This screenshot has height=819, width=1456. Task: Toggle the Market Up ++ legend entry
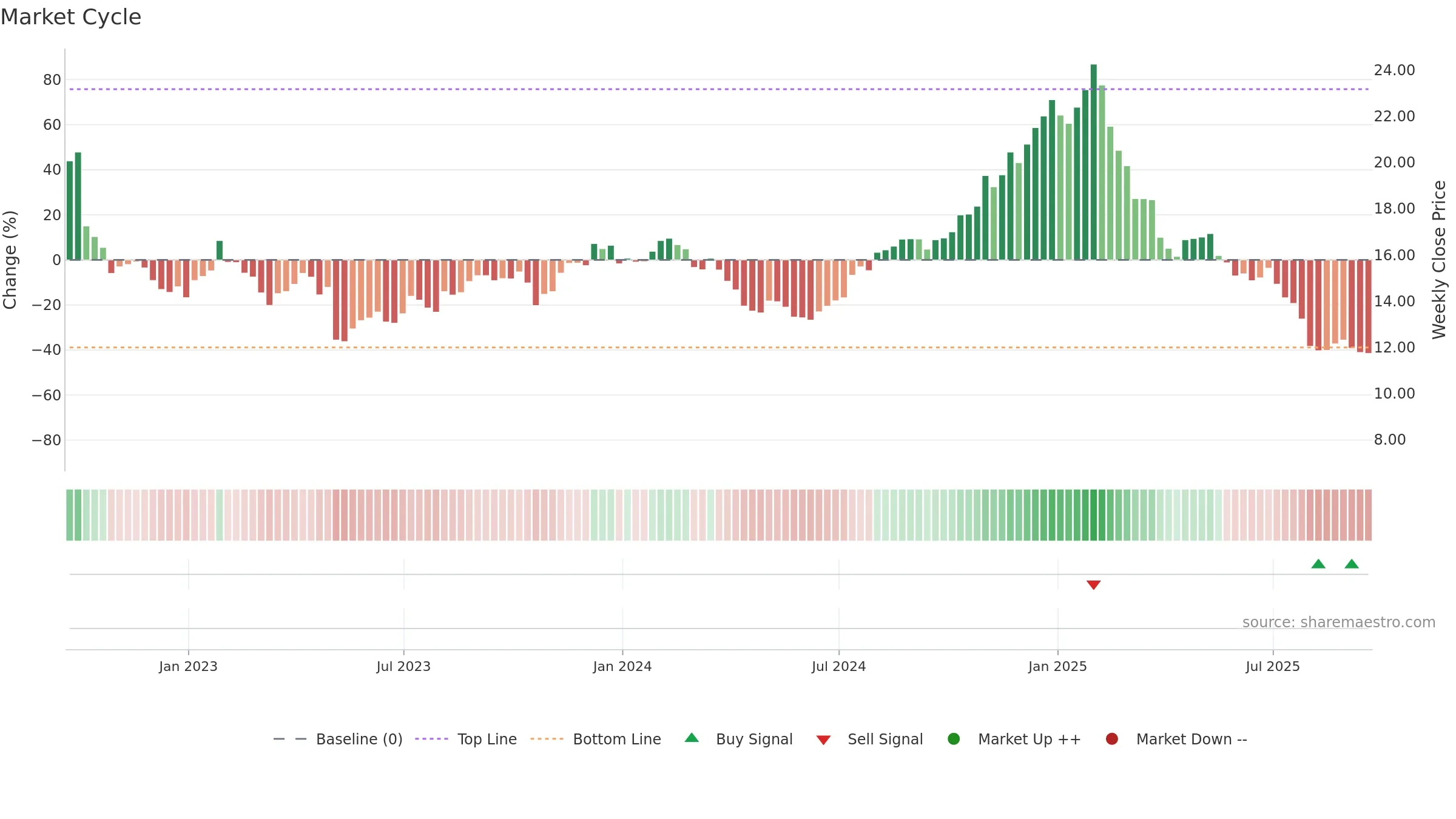[x=1014, y=739]
